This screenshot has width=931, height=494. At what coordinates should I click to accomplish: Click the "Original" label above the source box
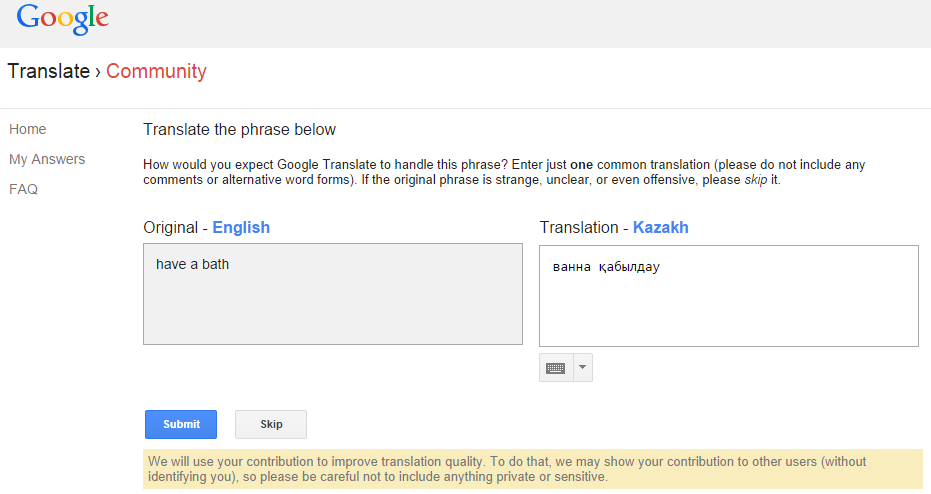point(170,227)
